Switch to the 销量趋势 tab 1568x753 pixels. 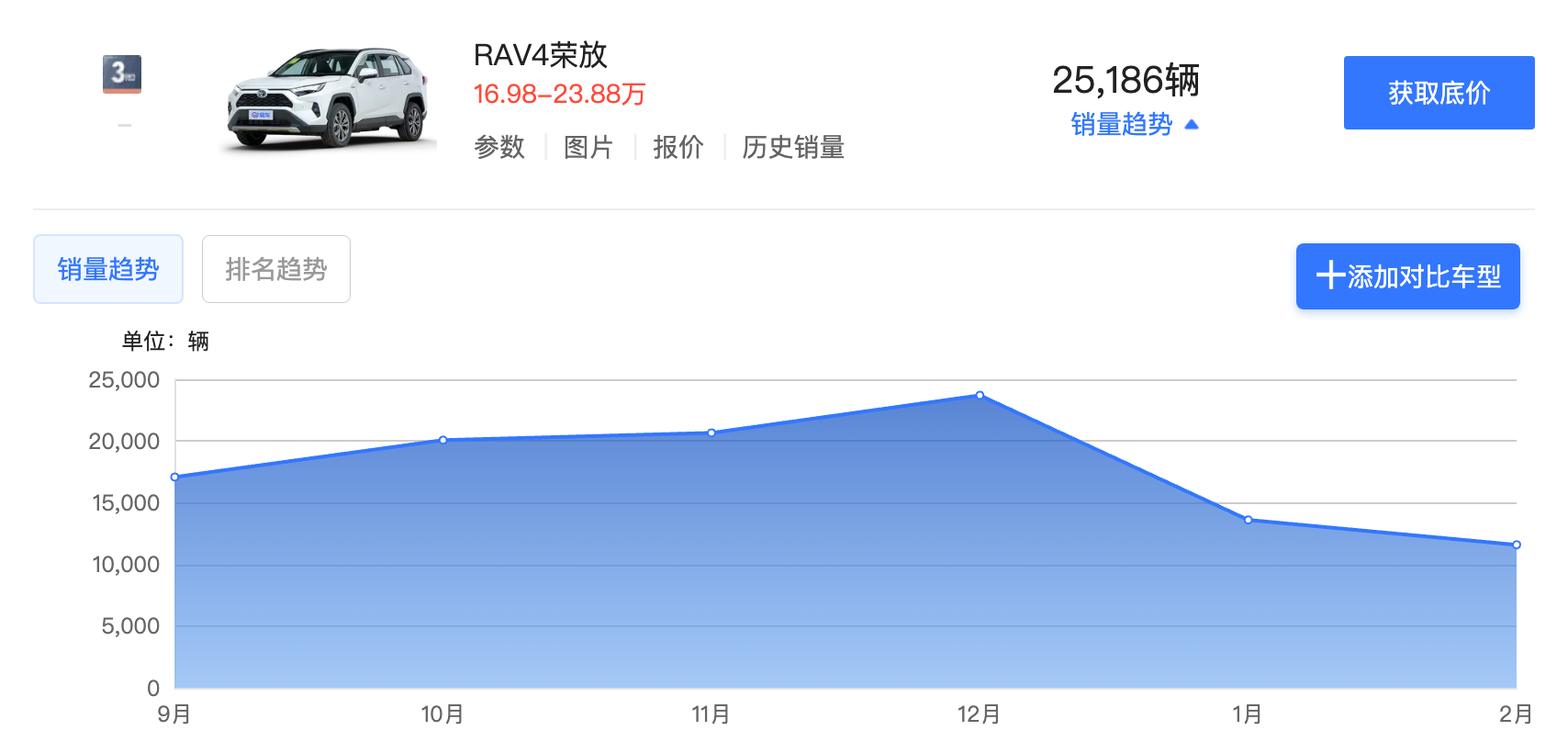click(x=108, y=269)
